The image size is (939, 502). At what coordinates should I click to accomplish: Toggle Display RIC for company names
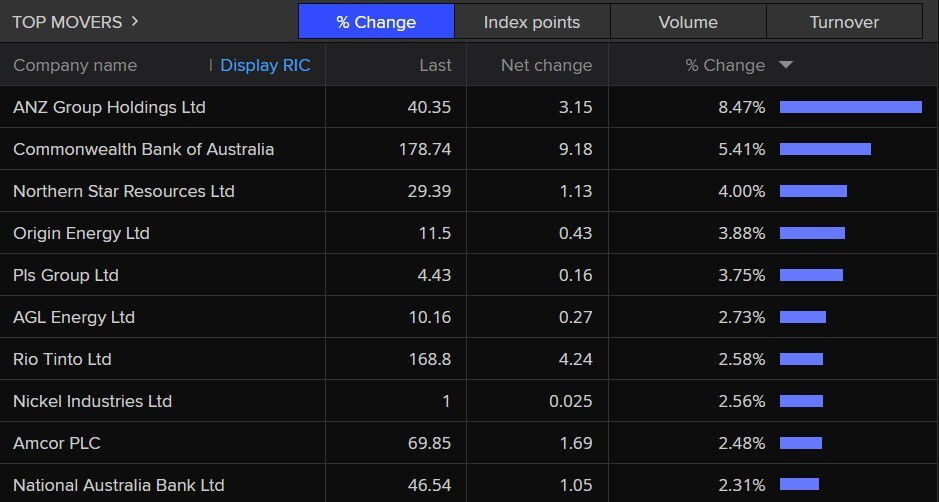pos(265,65)
